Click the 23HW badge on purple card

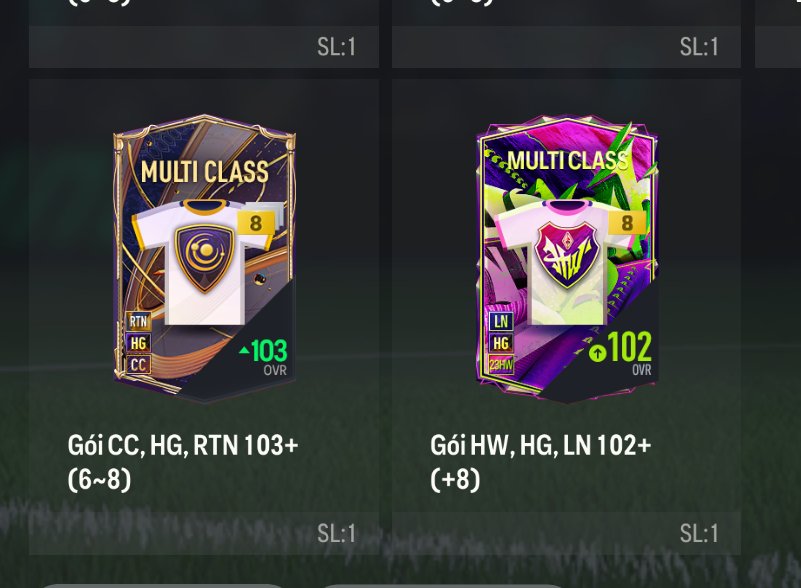coord(501,364)
